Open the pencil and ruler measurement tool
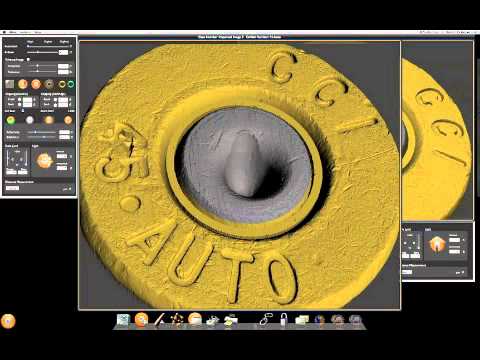Viewport: 480px width, 360px height. point(159,319)
